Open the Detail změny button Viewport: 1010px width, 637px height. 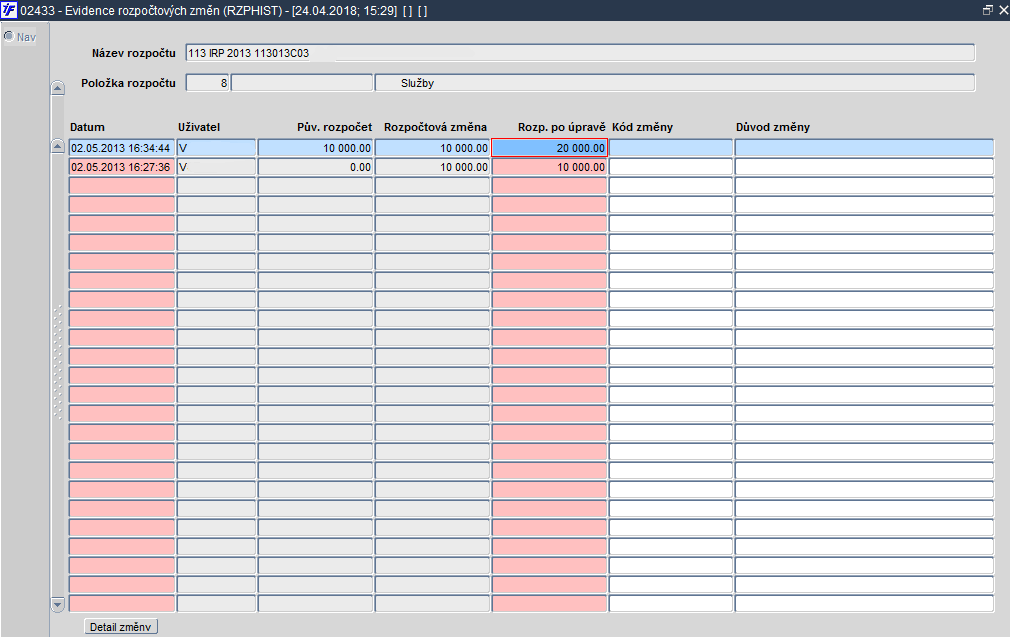[120, 627]
